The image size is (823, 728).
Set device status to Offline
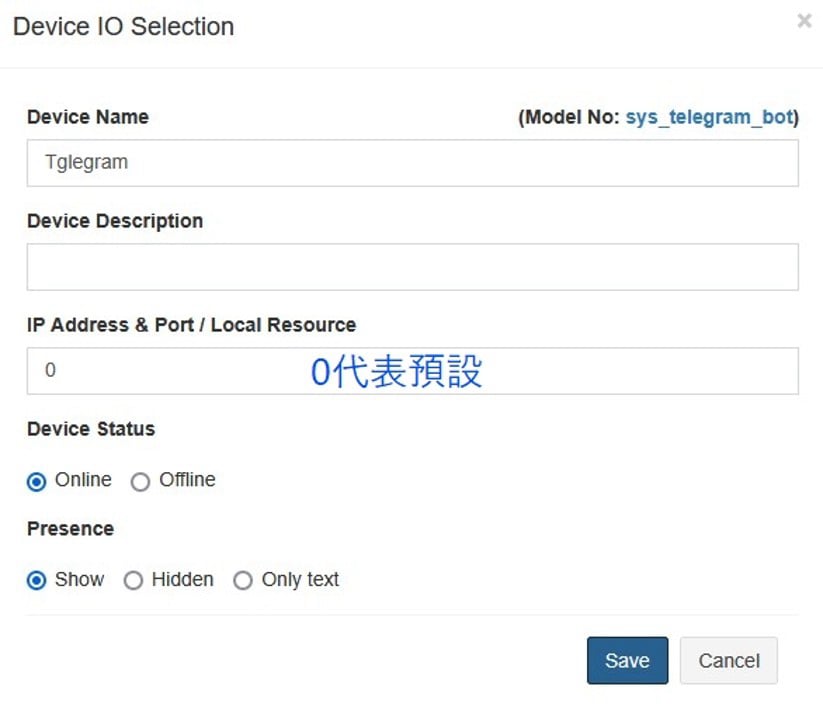coord(141,482)
